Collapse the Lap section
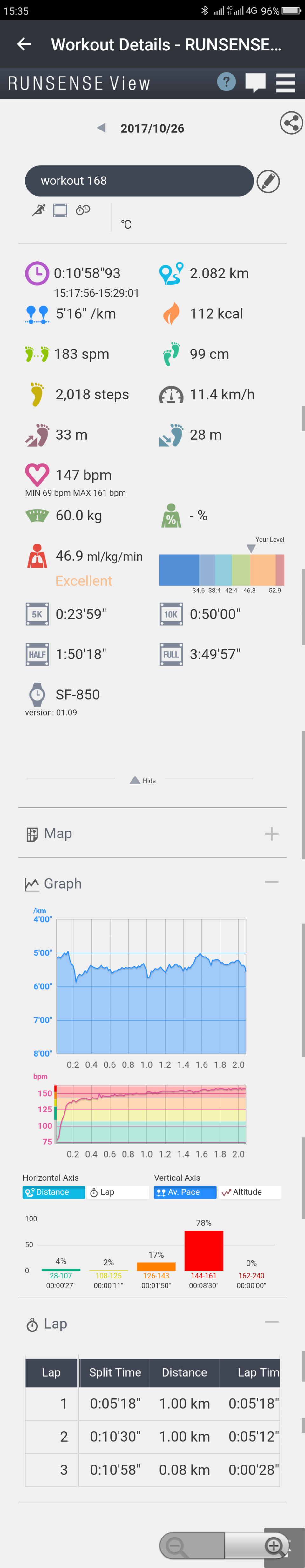Image resolution: width=305 pixels, height=1568 pixels. [x=272, y=1321]
